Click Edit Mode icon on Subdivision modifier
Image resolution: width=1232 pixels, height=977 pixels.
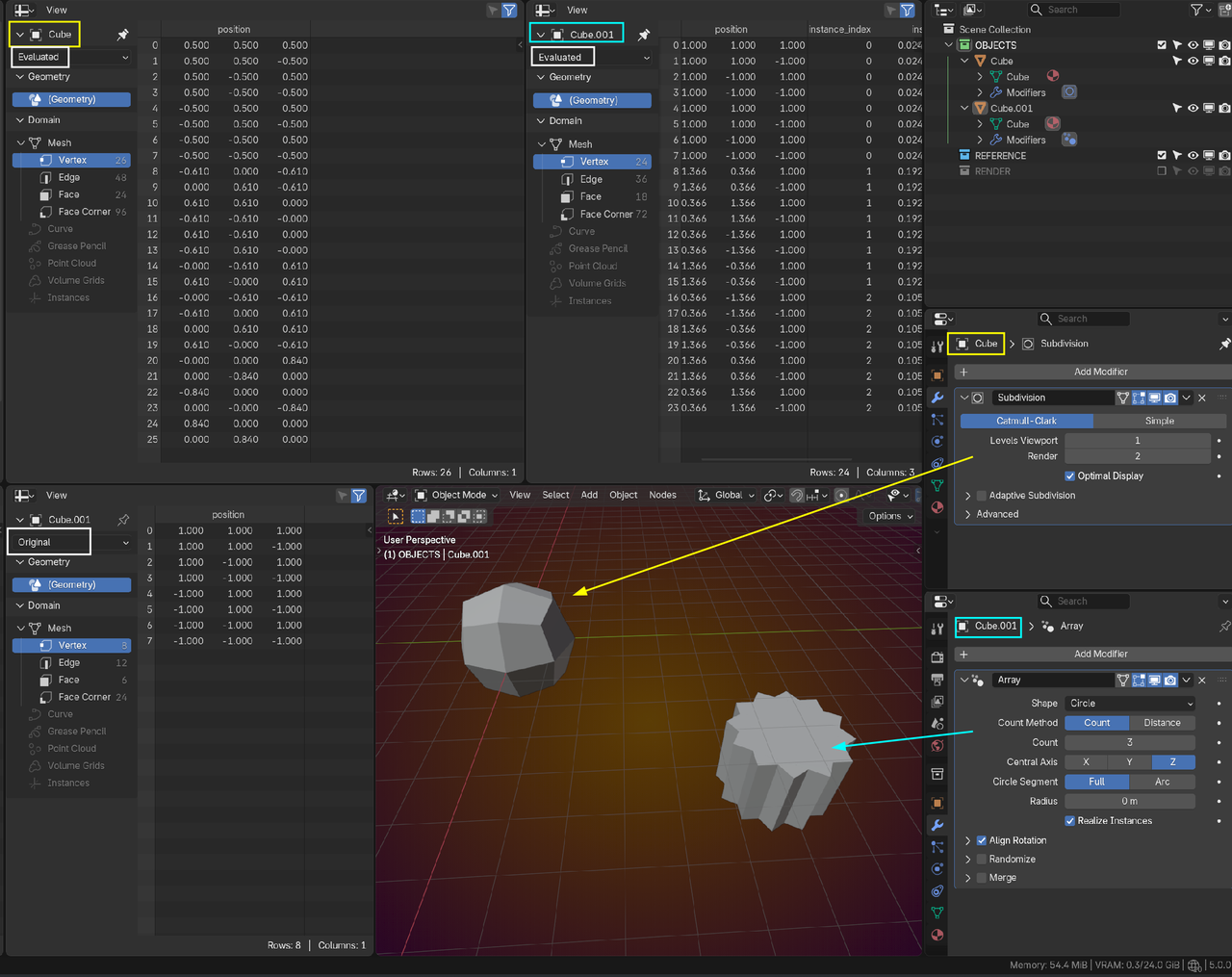[1139, 398]
